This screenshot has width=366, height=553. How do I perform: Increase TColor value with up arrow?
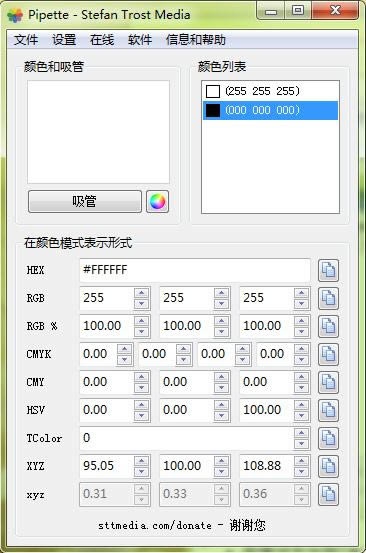(301, 433)
